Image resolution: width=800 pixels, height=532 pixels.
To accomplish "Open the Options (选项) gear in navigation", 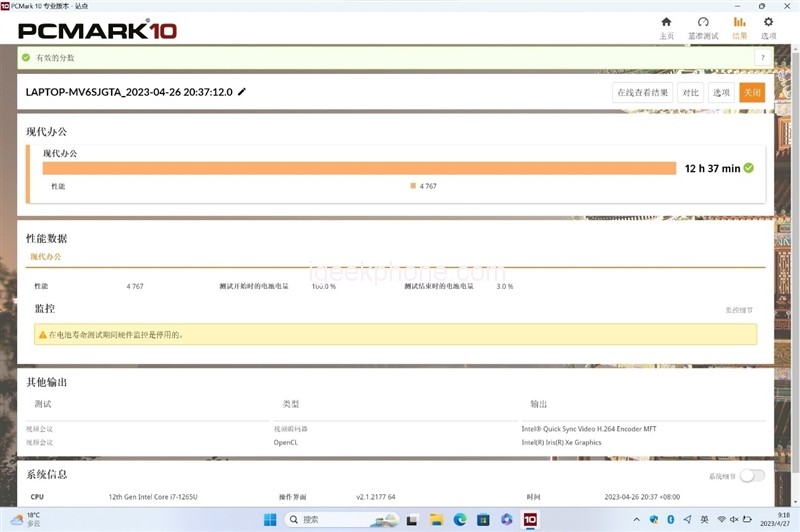I will pyautogui.click(x=768, y=26).
